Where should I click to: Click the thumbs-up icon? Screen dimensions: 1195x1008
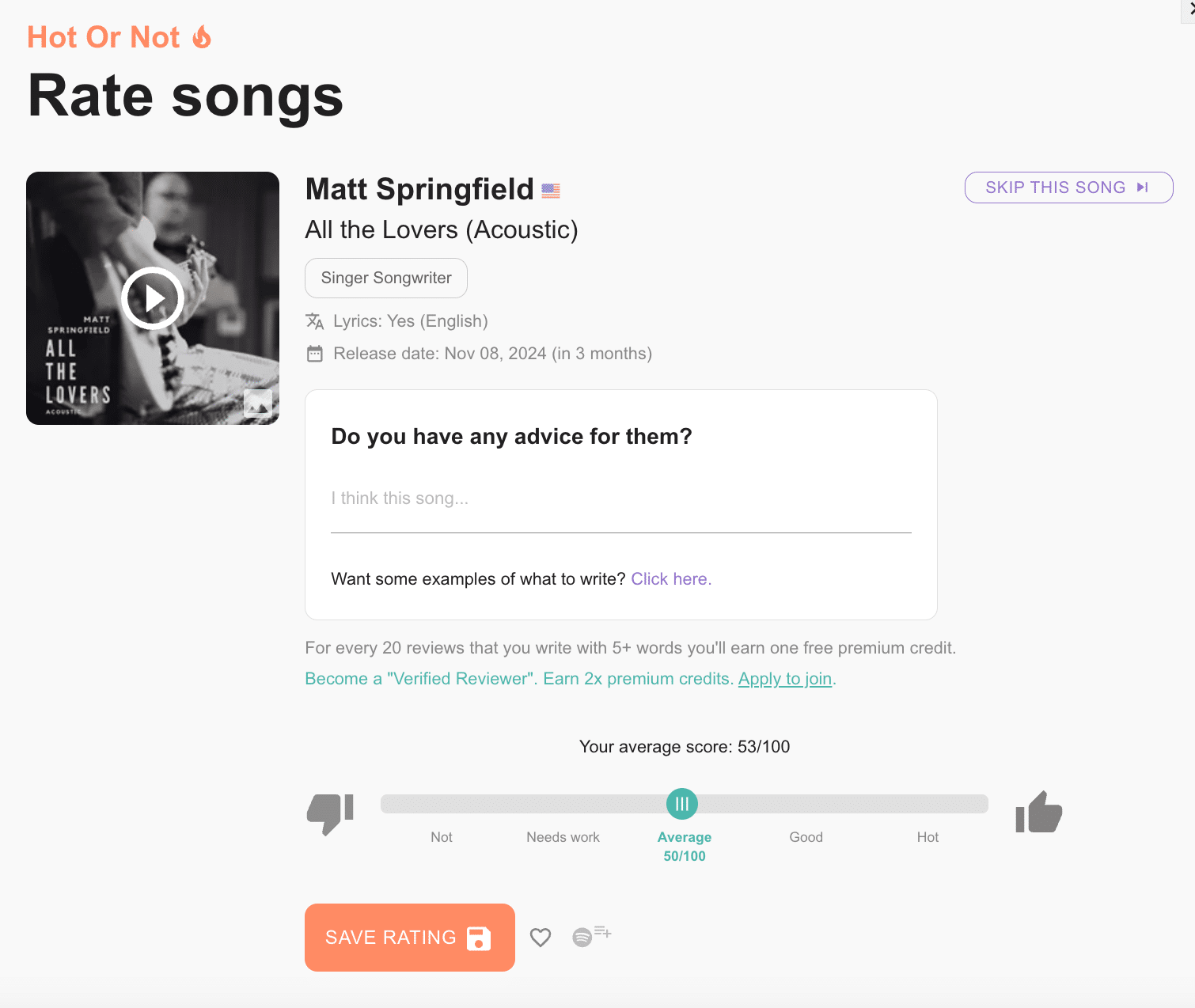click(x=1038, y=812)
